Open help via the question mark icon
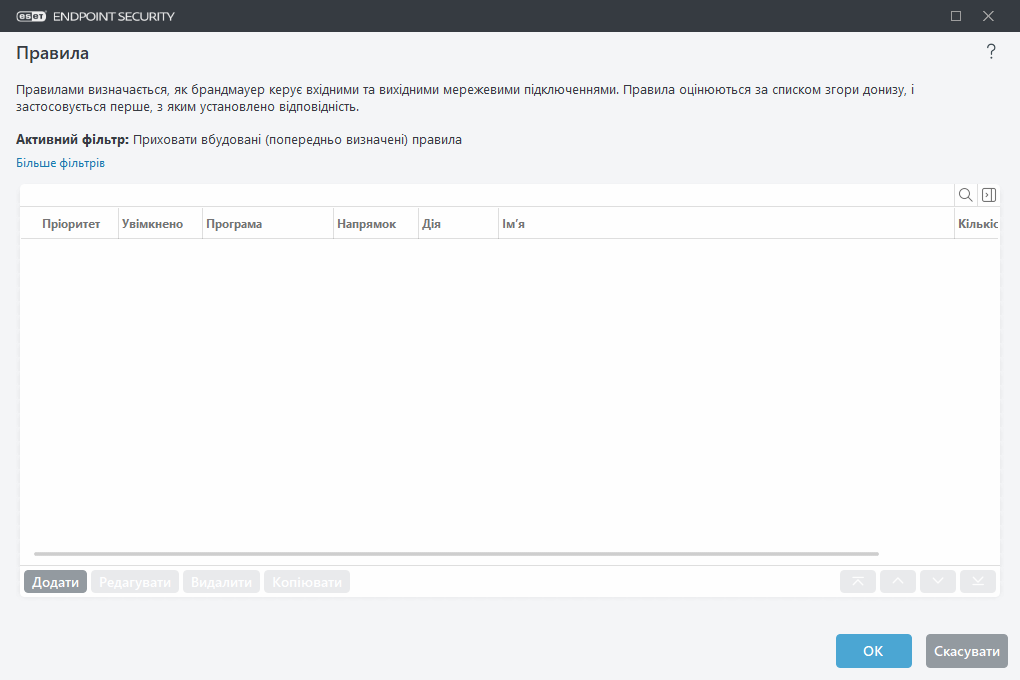 (x=991, y=51)
